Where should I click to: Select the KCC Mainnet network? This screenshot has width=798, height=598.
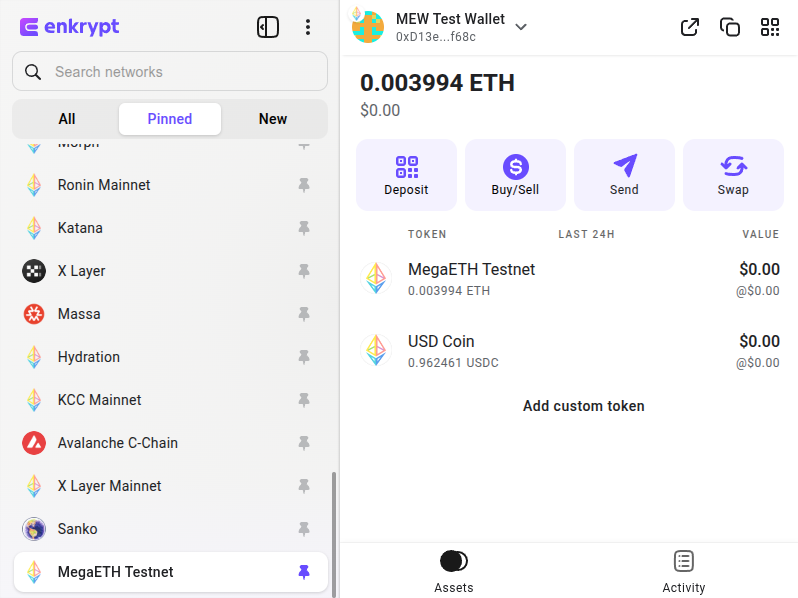pyautogui.click(x=171, y=400)
